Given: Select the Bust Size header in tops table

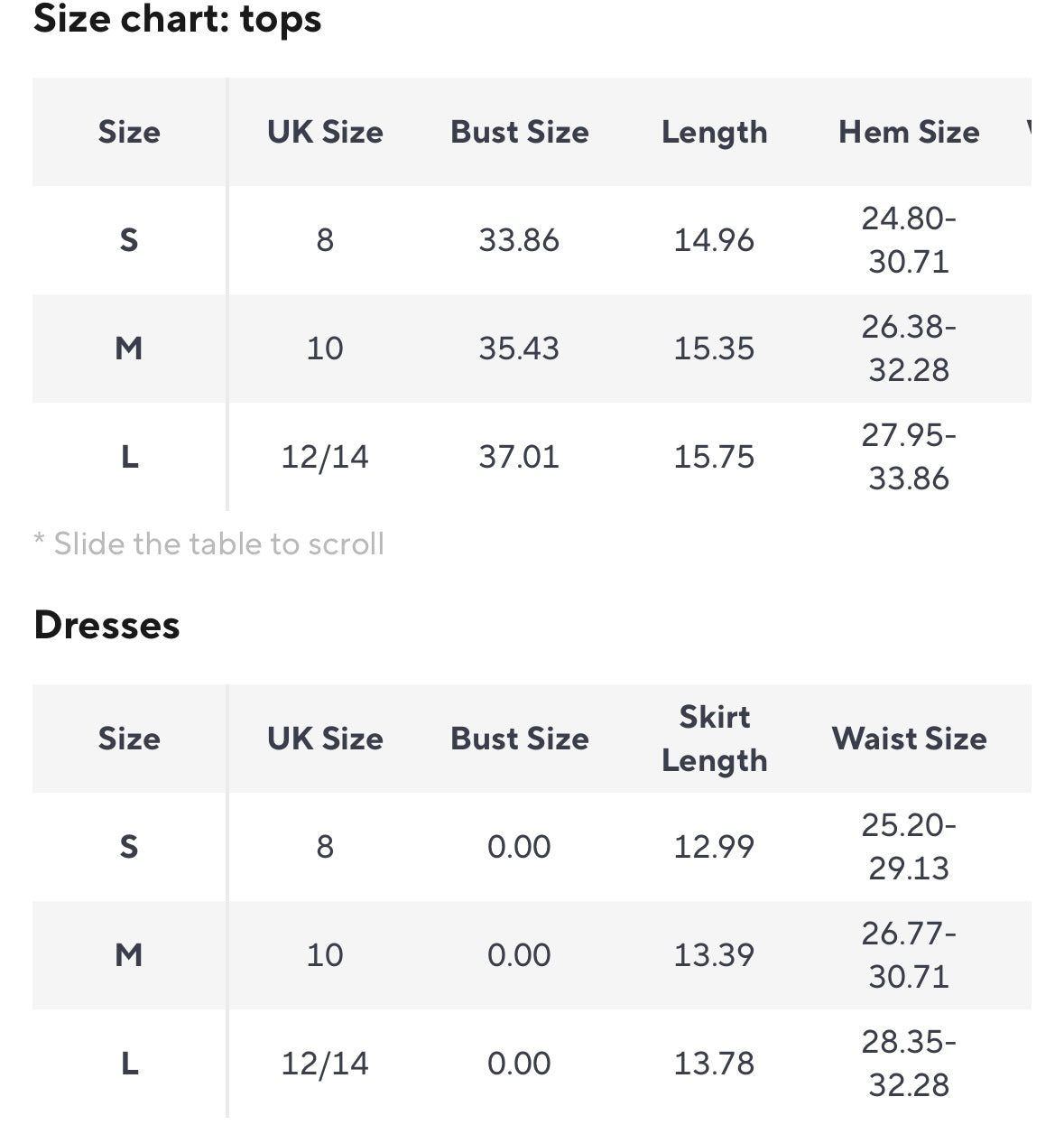Looking at the screenshot, I should click(x=519, y=132).
